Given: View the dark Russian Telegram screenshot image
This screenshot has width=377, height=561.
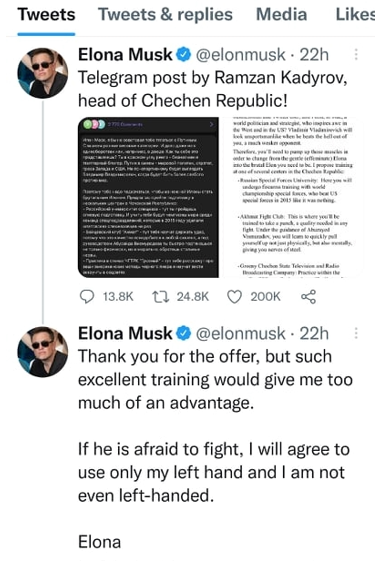Looking at the screenshot, I should pos(148,197).
